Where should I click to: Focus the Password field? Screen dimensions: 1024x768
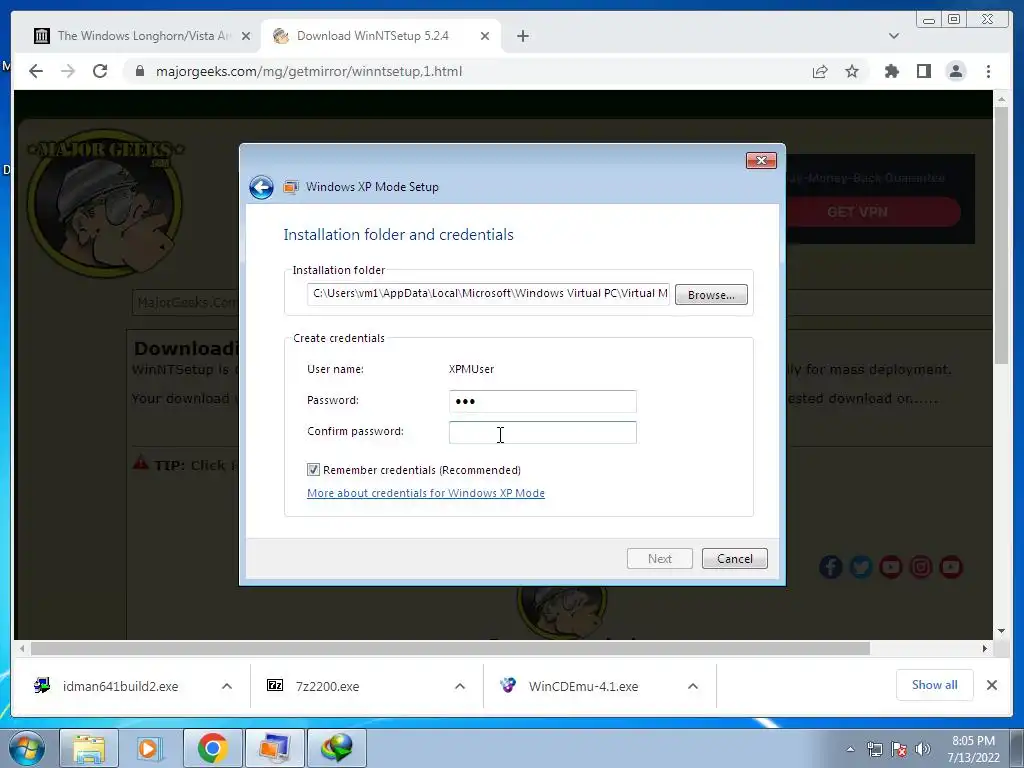click(x=543, y=401)
